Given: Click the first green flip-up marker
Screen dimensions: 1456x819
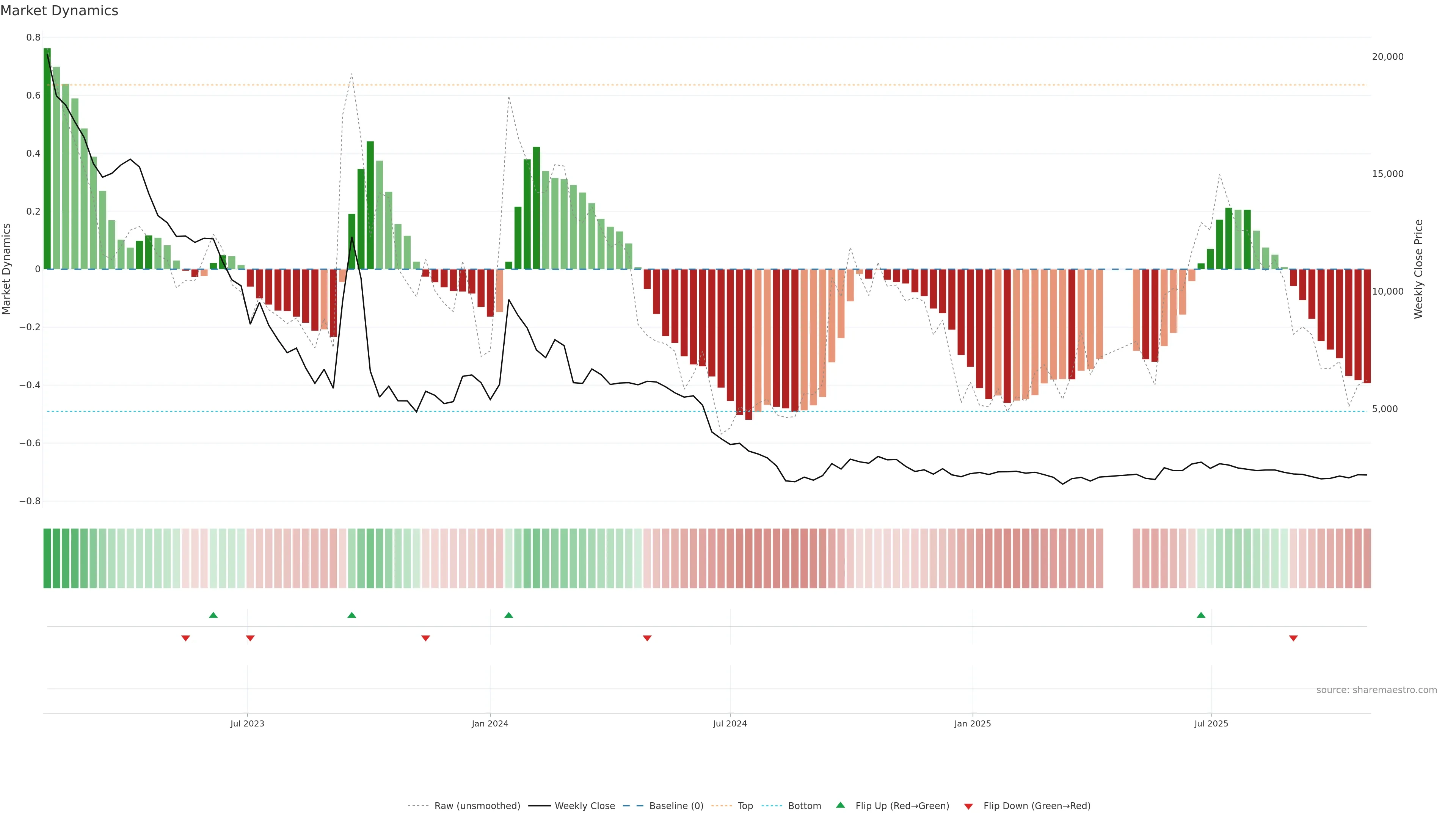Looking at the screenshot, I should [x=213, y=615].
